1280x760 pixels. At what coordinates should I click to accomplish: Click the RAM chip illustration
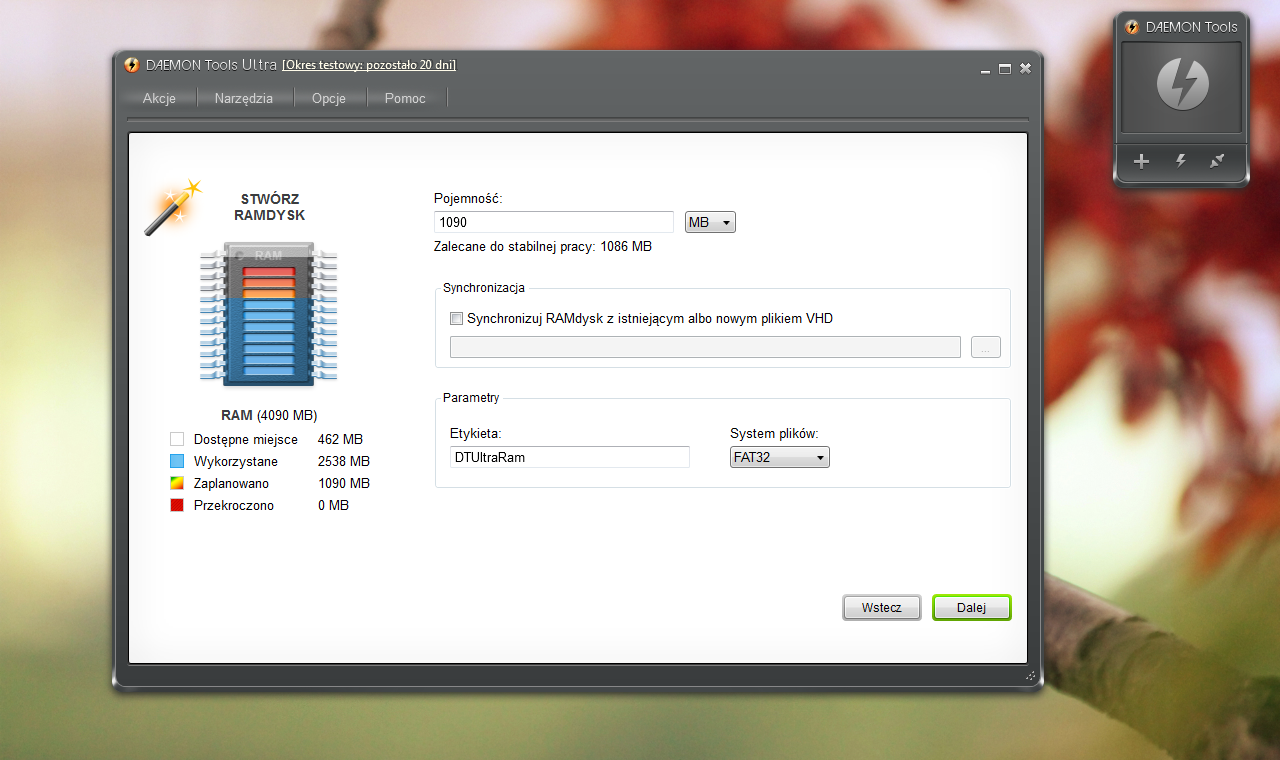[268, 313]
